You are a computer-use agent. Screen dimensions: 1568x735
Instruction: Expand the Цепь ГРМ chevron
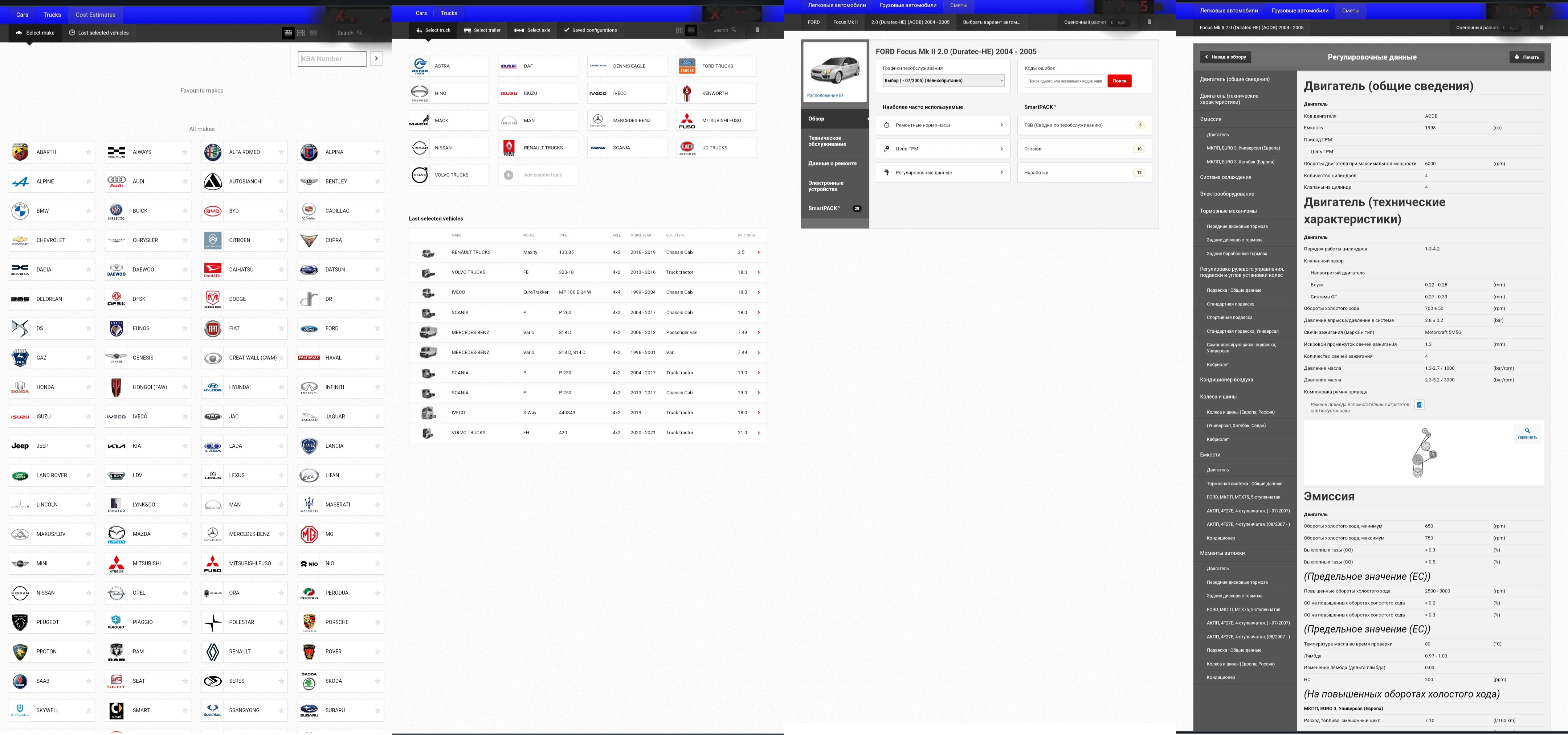pyautogui.click(x=1001, y=149)
